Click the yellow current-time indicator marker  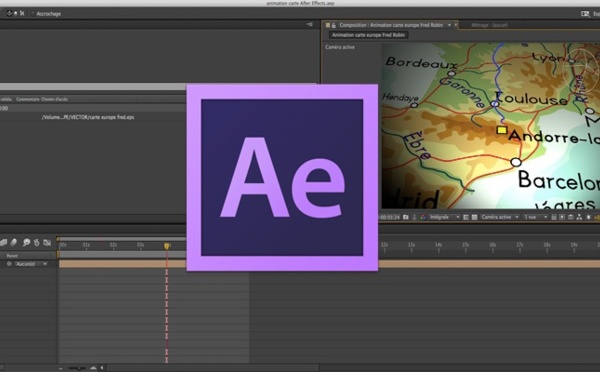click(x=166, y=246)
